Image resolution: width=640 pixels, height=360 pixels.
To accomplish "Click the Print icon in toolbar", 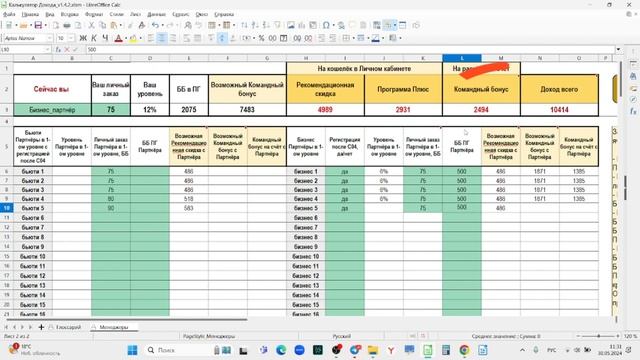I will coord(67,25).
